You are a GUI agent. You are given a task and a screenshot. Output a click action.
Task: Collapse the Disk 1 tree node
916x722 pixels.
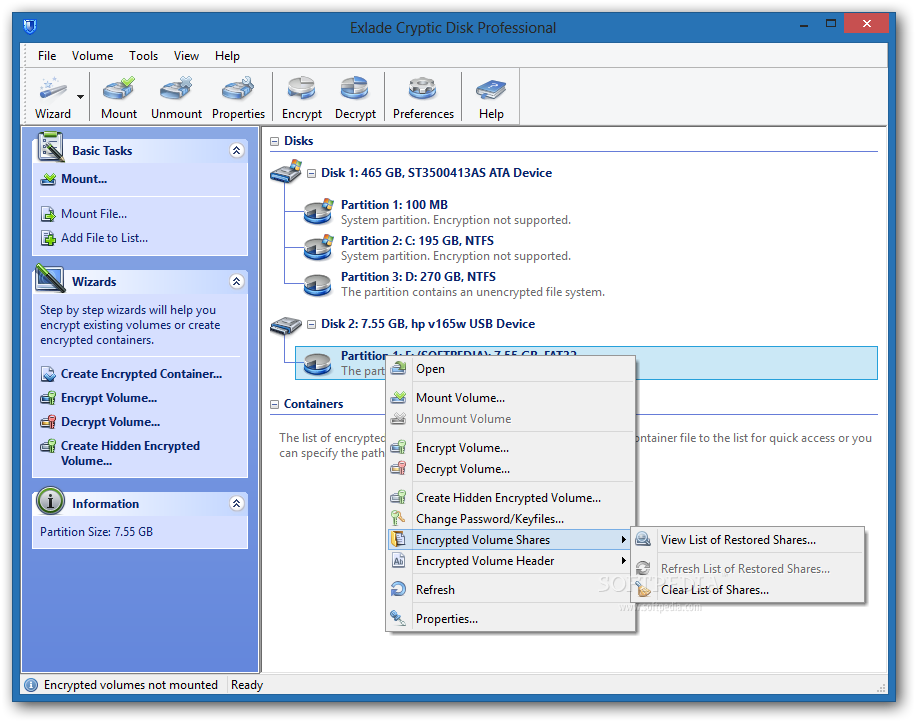click(311, 173)
